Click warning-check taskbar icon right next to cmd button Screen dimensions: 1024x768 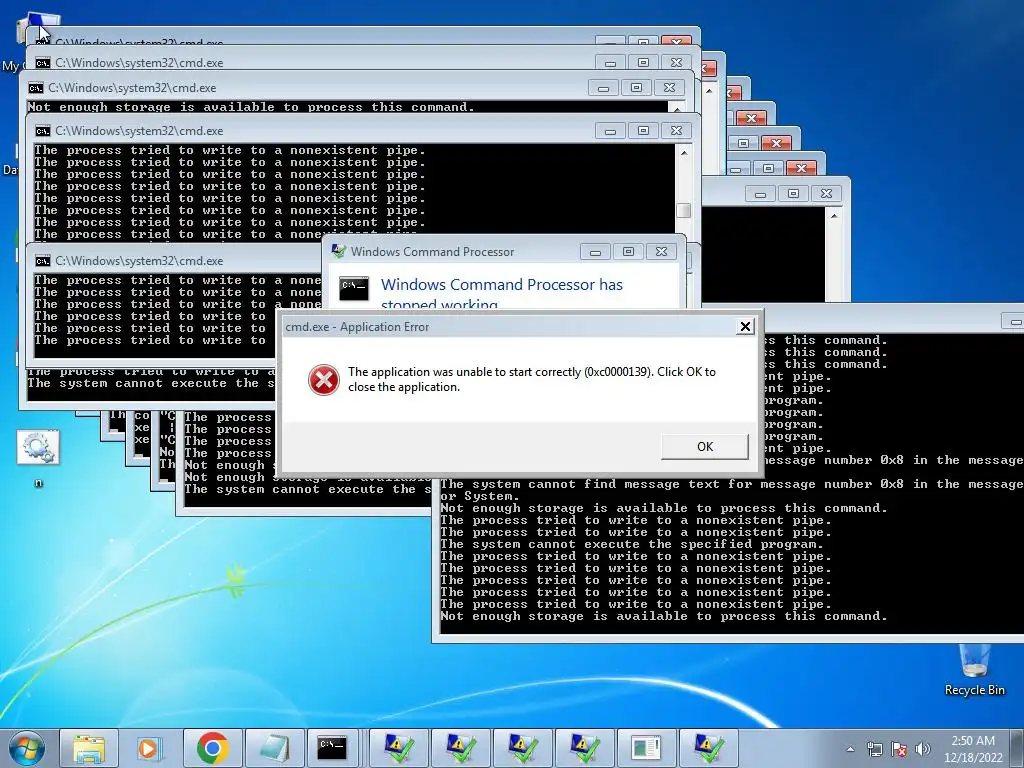(398, 748)
